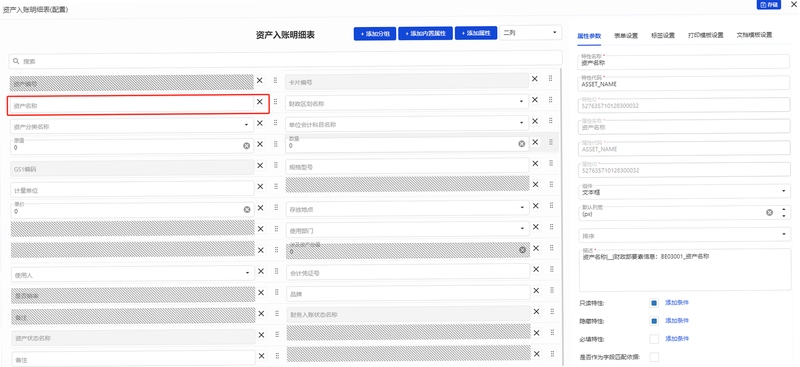Click the 特性名称 input containing 资产名称
Image resolution: width=800 pixels, height=367 pixels.
tap(684, 61)
